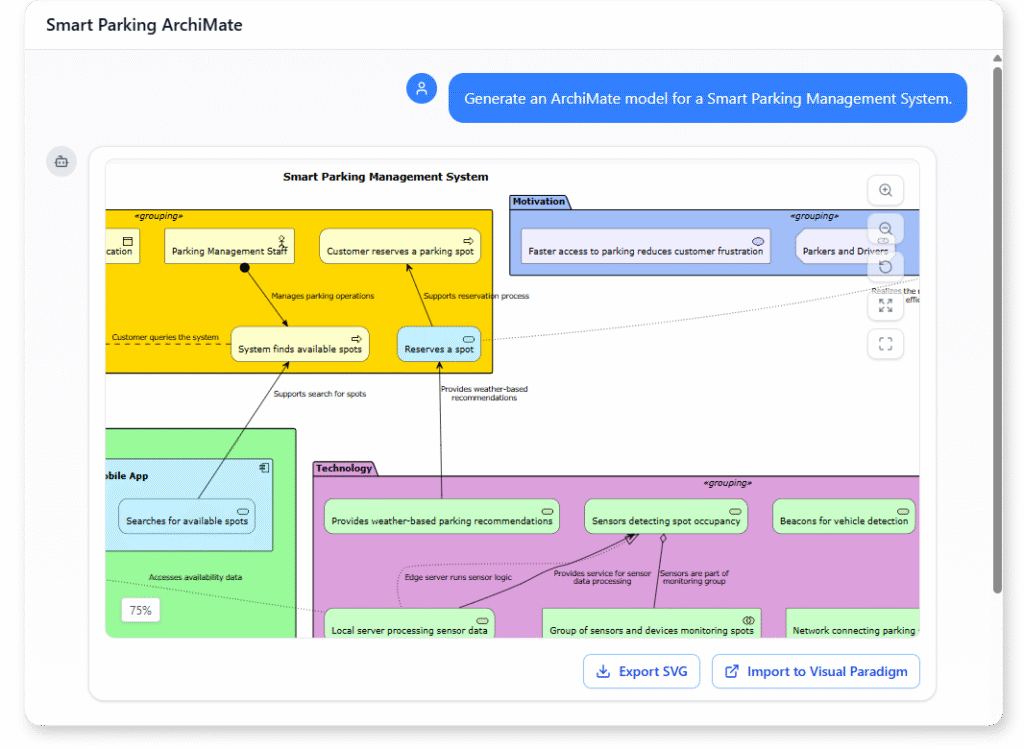Click the bot avatar beside the diagram card
The image size is (1024, 749).
point(61,161)
